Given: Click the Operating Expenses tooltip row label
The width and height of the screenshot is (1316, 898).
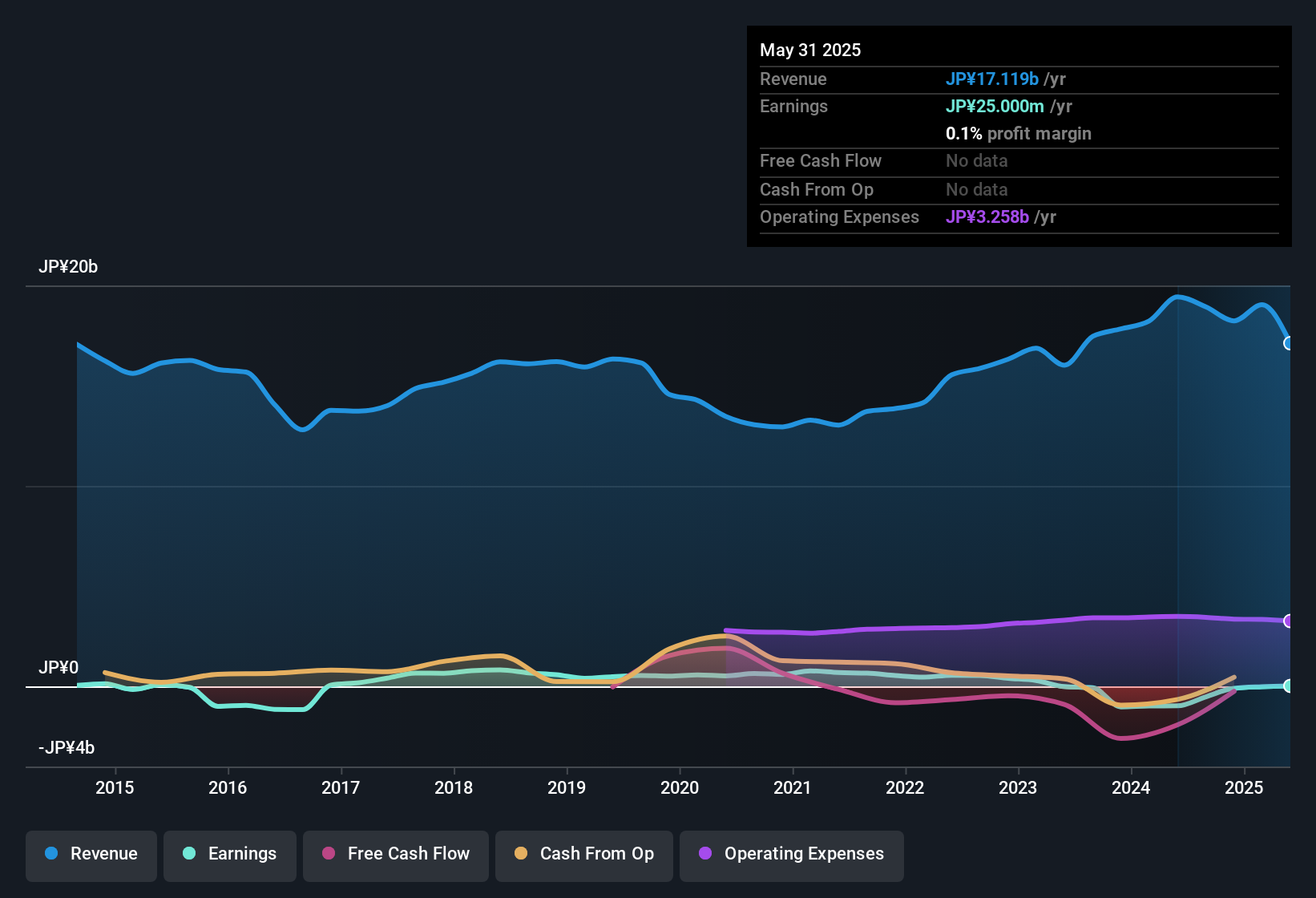Looking at the screenshot, I should [x=839, y=216].
